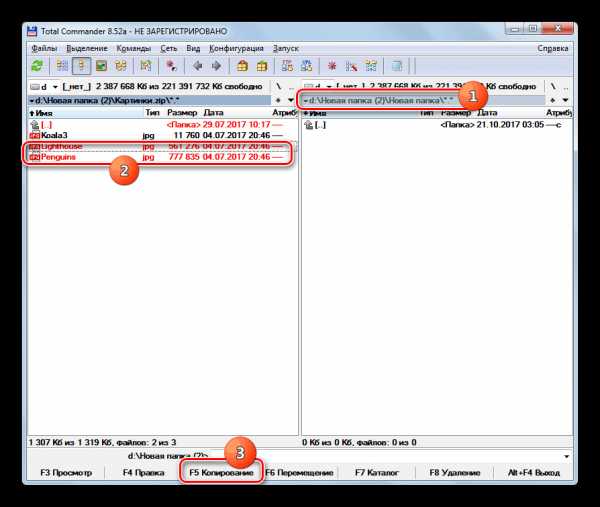Go forward using the right arrow icon

point(216,66)
